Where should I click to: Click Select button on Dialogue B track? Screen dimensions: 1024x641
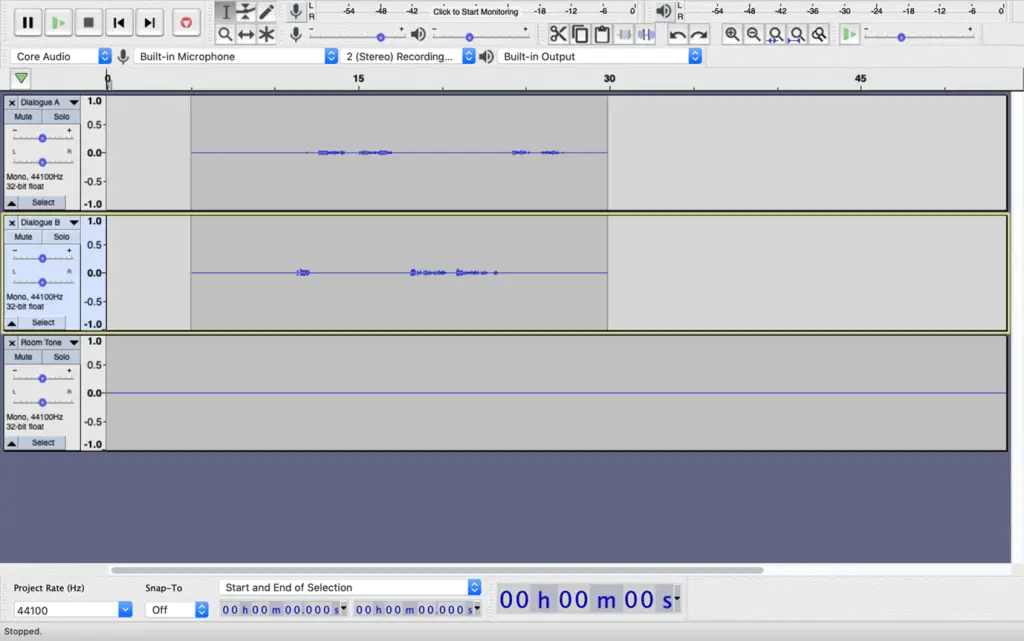(43, 322)
